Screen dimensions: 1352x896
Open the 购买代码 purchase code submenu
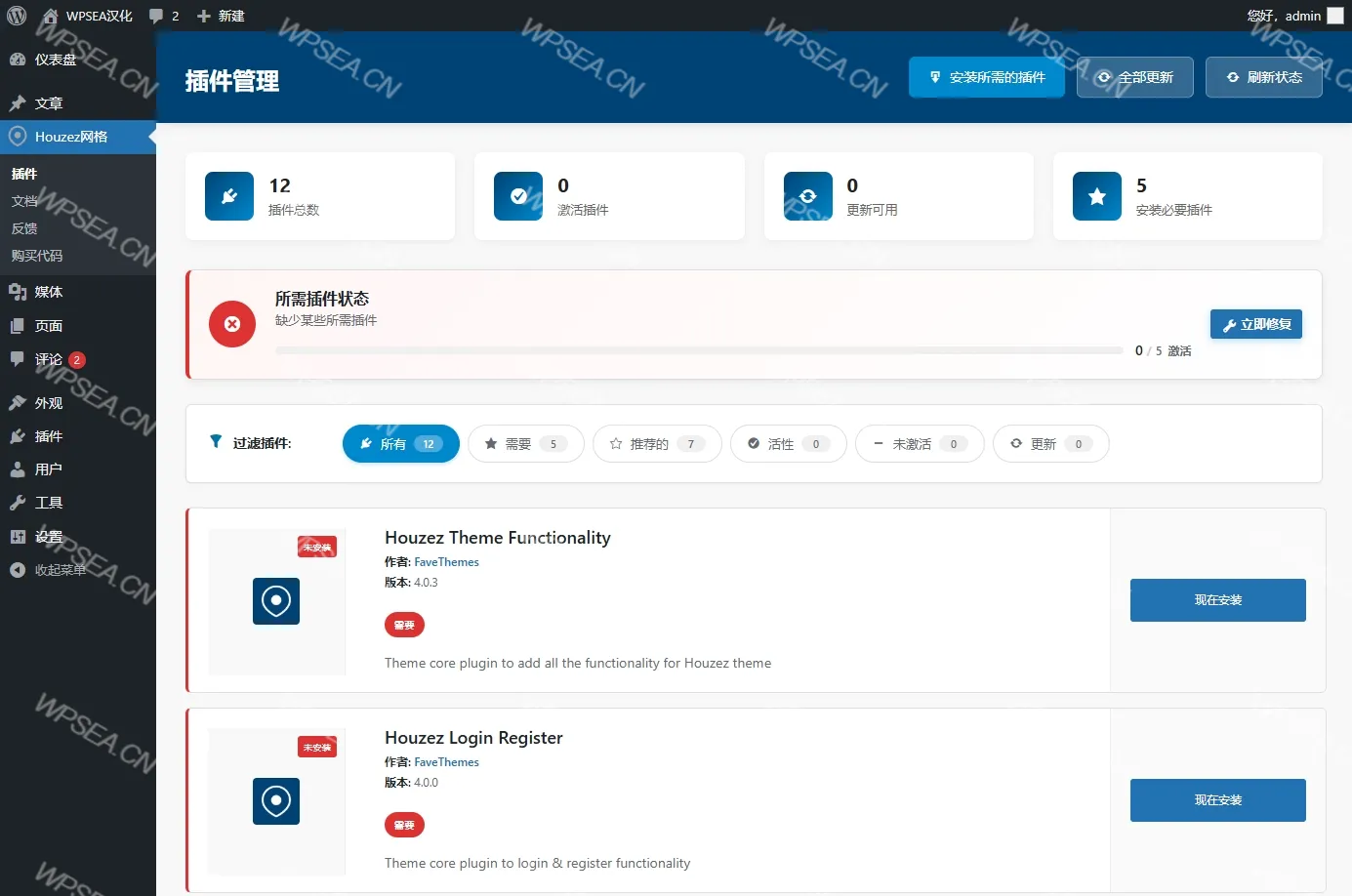tap(37, 256)
